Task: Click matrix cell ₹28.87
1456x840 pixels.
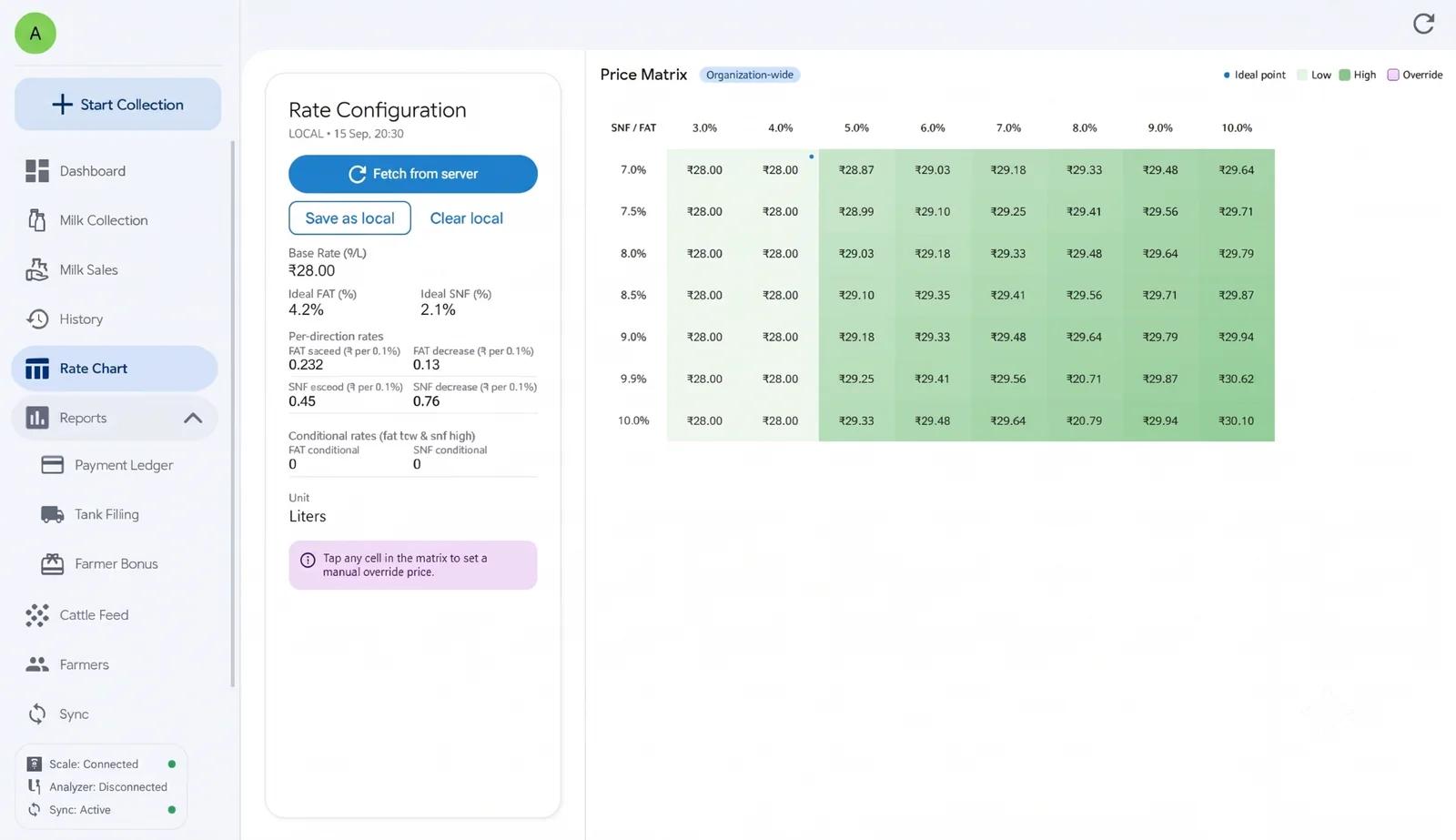Action: pyautogui.click(x=856, y=170)
